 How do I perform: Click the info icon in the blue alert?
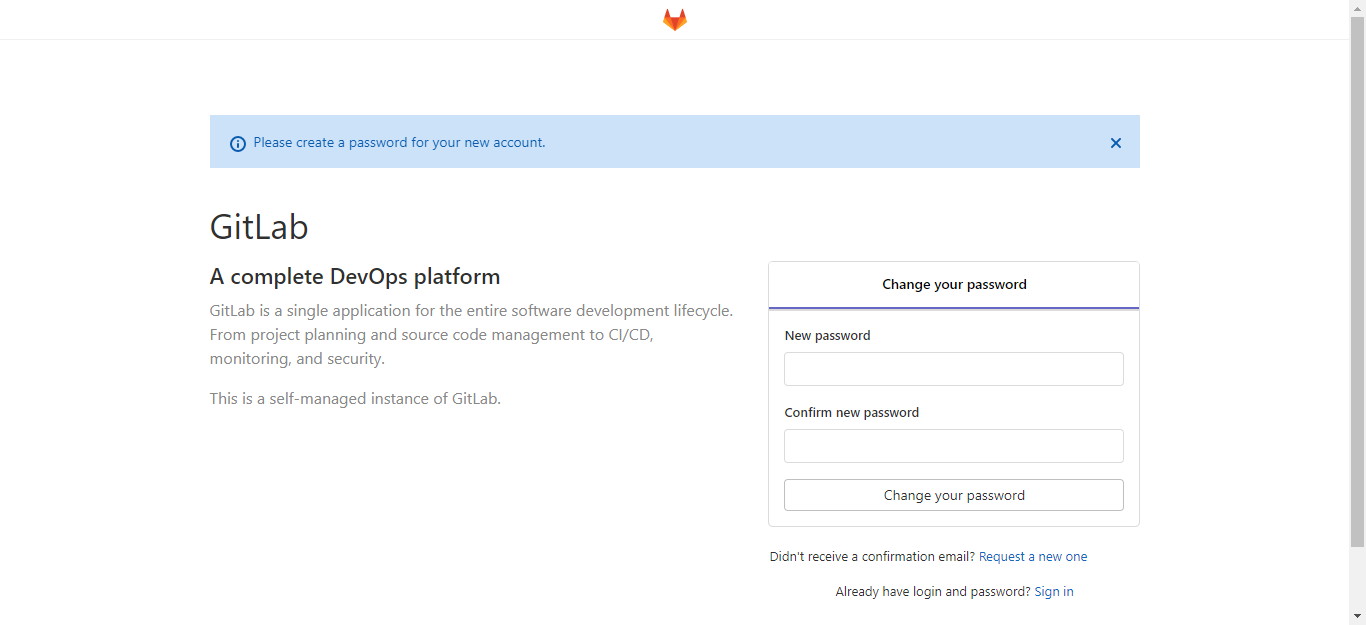[237, 143]
